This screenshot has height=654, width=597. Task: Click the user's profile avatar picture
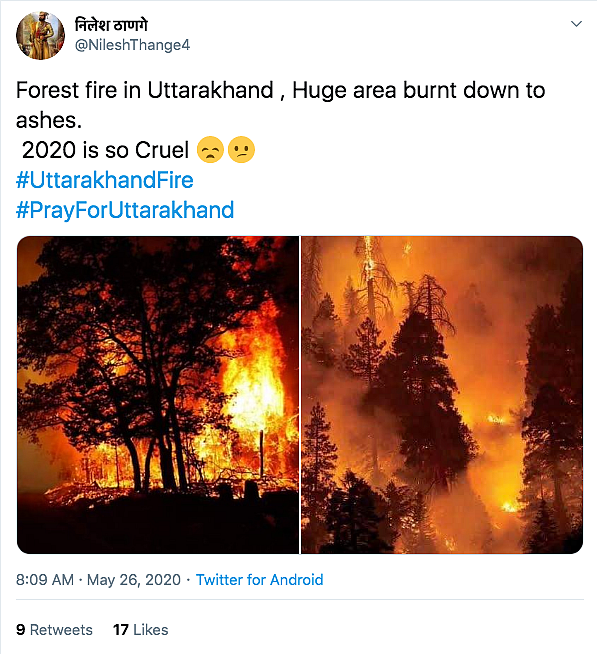(x=40, y=35)
